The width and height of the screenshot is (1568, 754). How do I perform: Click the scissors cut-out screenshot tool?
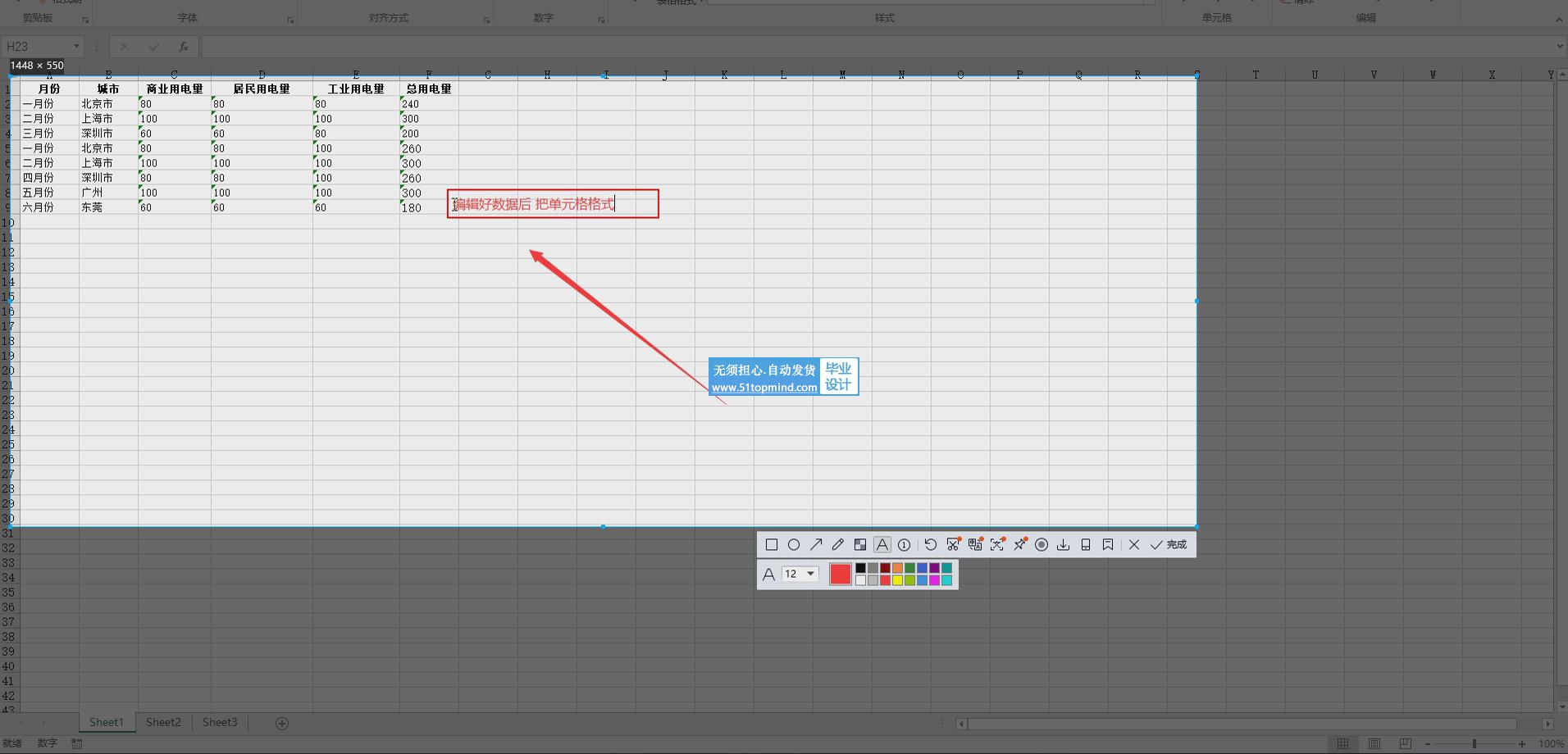tap(953, 545)
